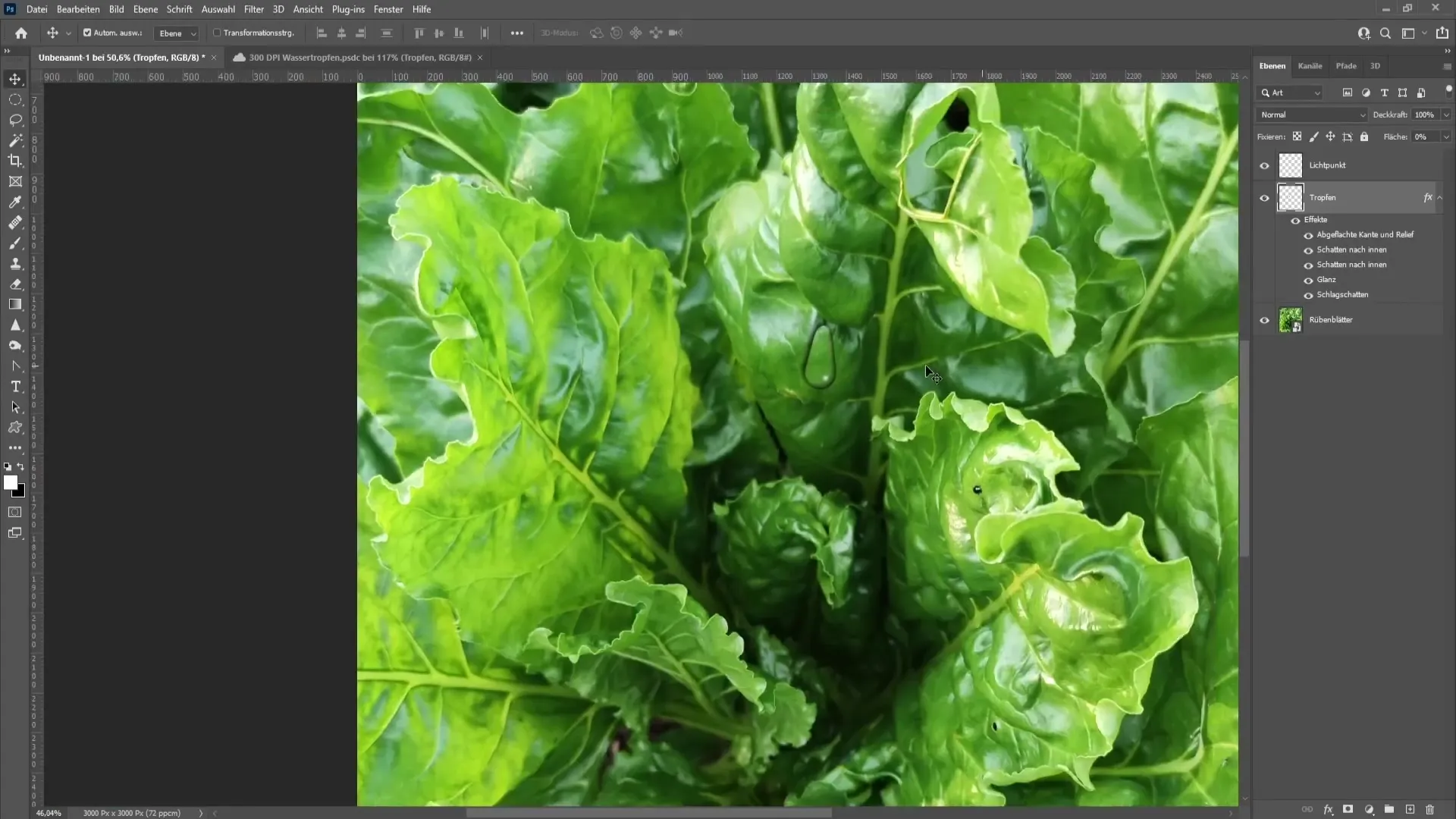
Task: Enable Transformationsstrg. checkbox
Action: pos(217,33)
